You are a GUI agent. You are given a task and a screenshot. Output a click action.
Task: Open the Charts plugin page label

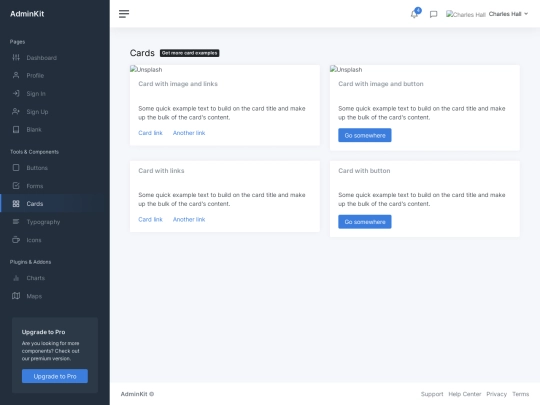[35, 278]
